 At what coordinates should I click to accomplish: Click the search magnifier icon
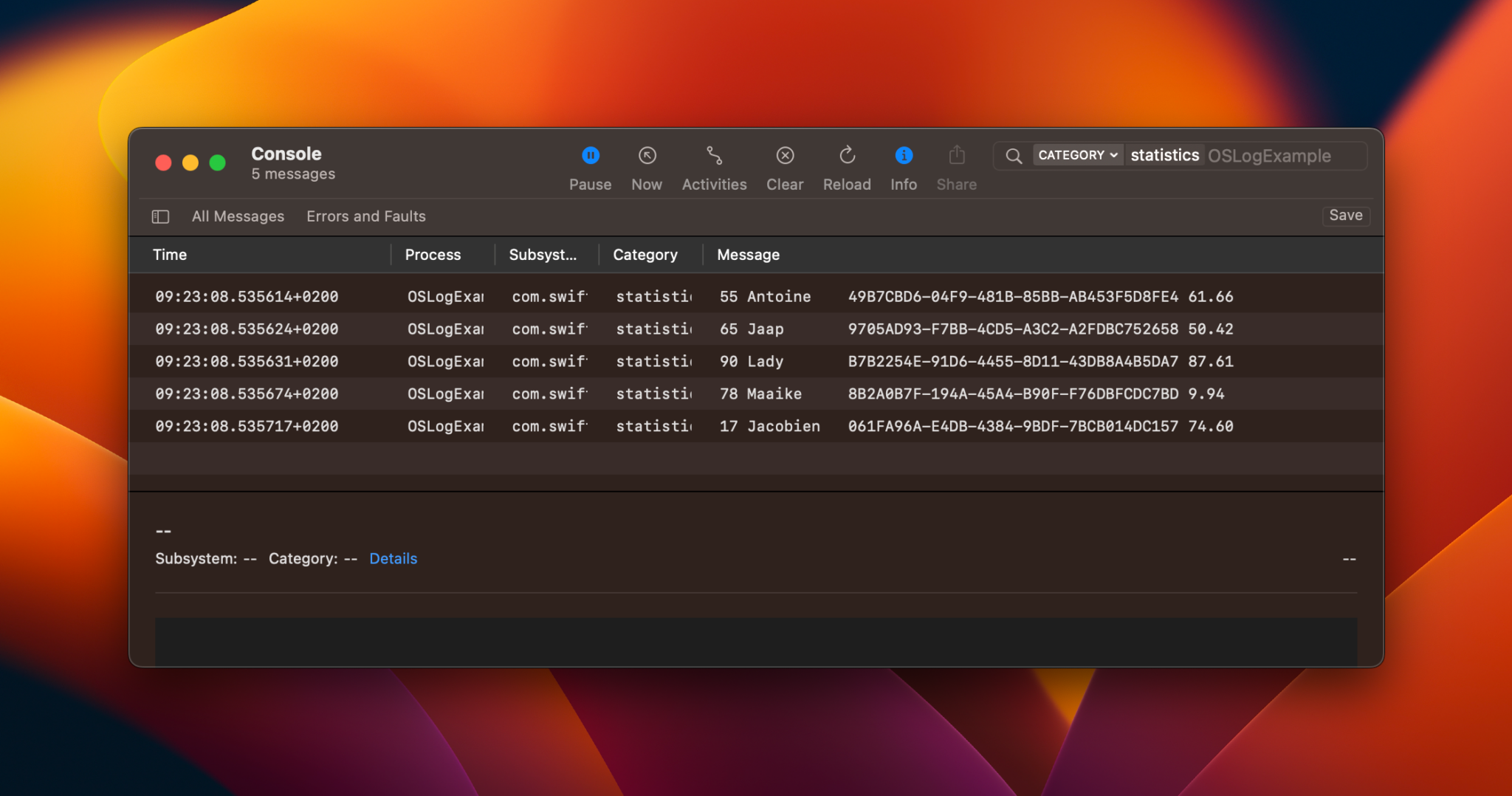[1014, 156]
